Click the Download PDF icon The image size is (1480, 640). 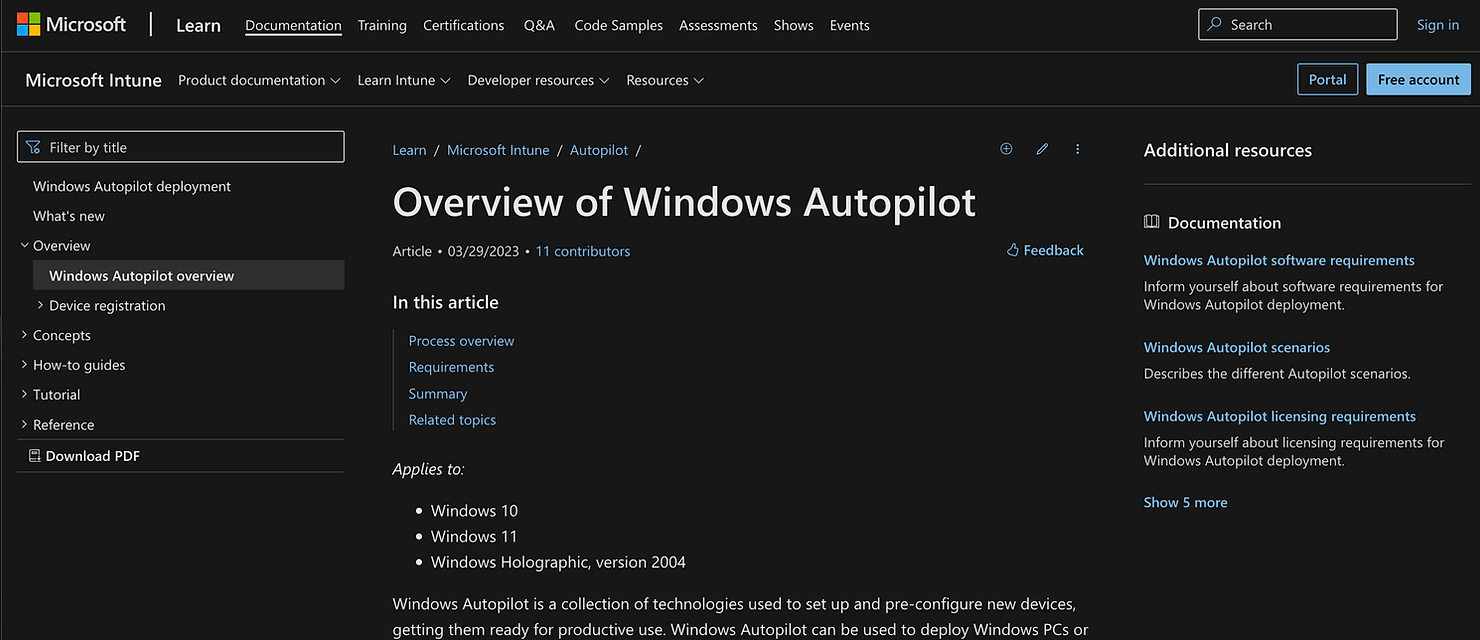[35, 456]
